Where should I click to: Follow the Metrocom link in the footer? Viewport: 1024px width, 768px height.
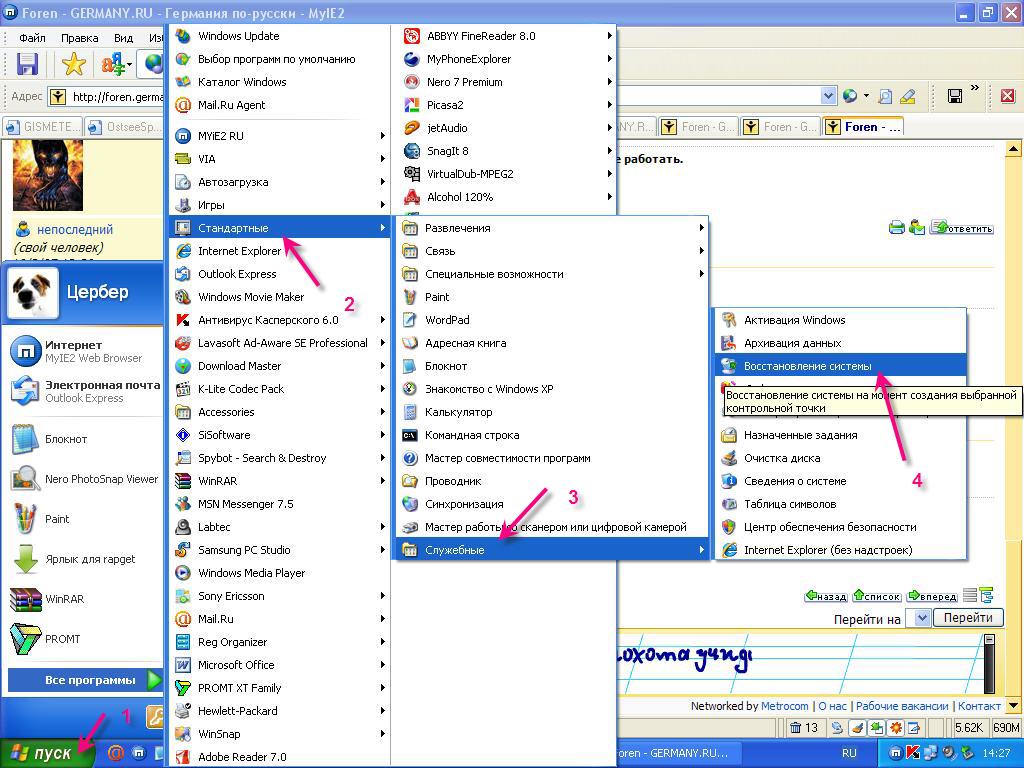pos(784,706)
